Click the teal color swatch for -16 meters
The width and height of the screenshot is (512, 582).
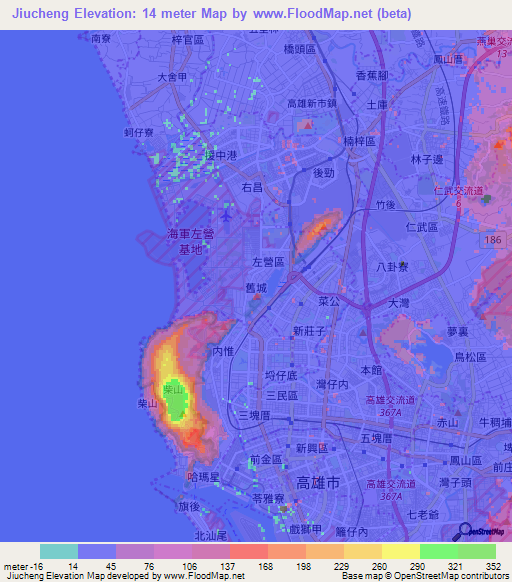pos(59,551)
